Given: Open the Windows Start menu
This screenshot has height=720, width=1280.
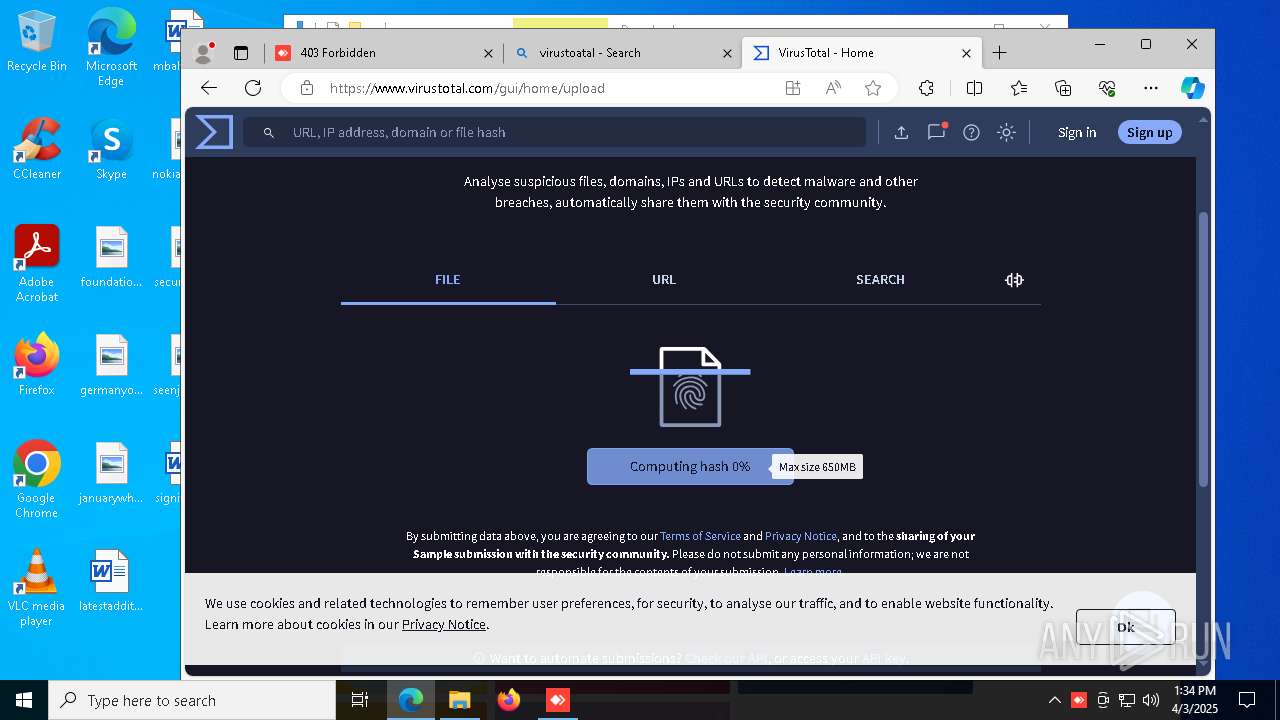Looking at the screenshot, I should click(x=24, y=700).
